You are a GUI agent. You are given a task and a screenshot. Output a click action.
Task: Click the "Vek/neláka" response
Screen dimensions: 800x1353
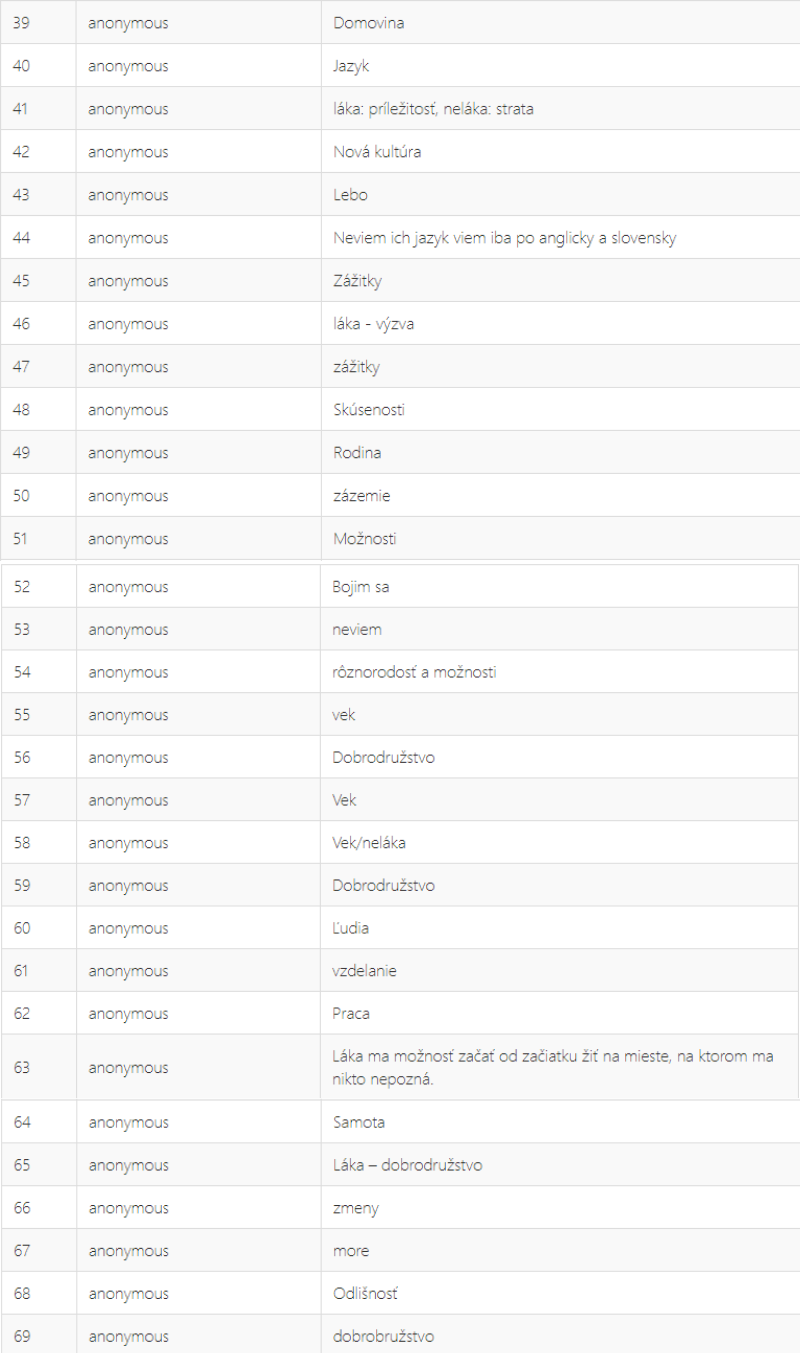[x=369, y=843]
